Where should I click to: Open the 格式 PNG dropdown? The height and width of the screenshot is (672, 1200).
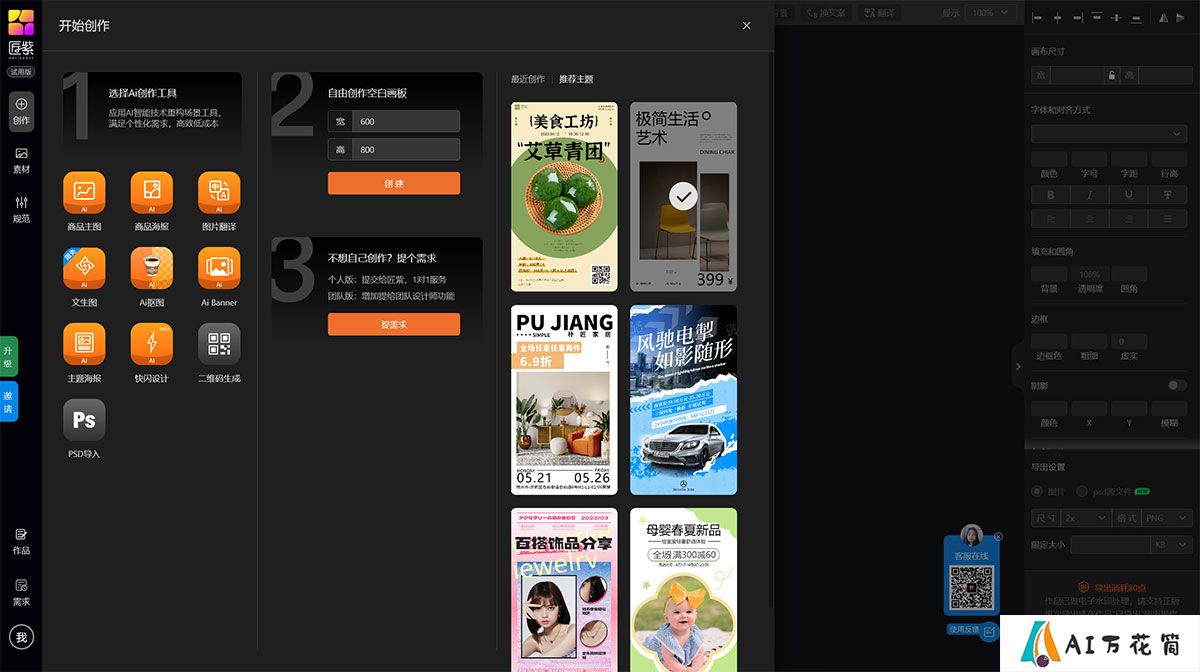click(1165, 518)
